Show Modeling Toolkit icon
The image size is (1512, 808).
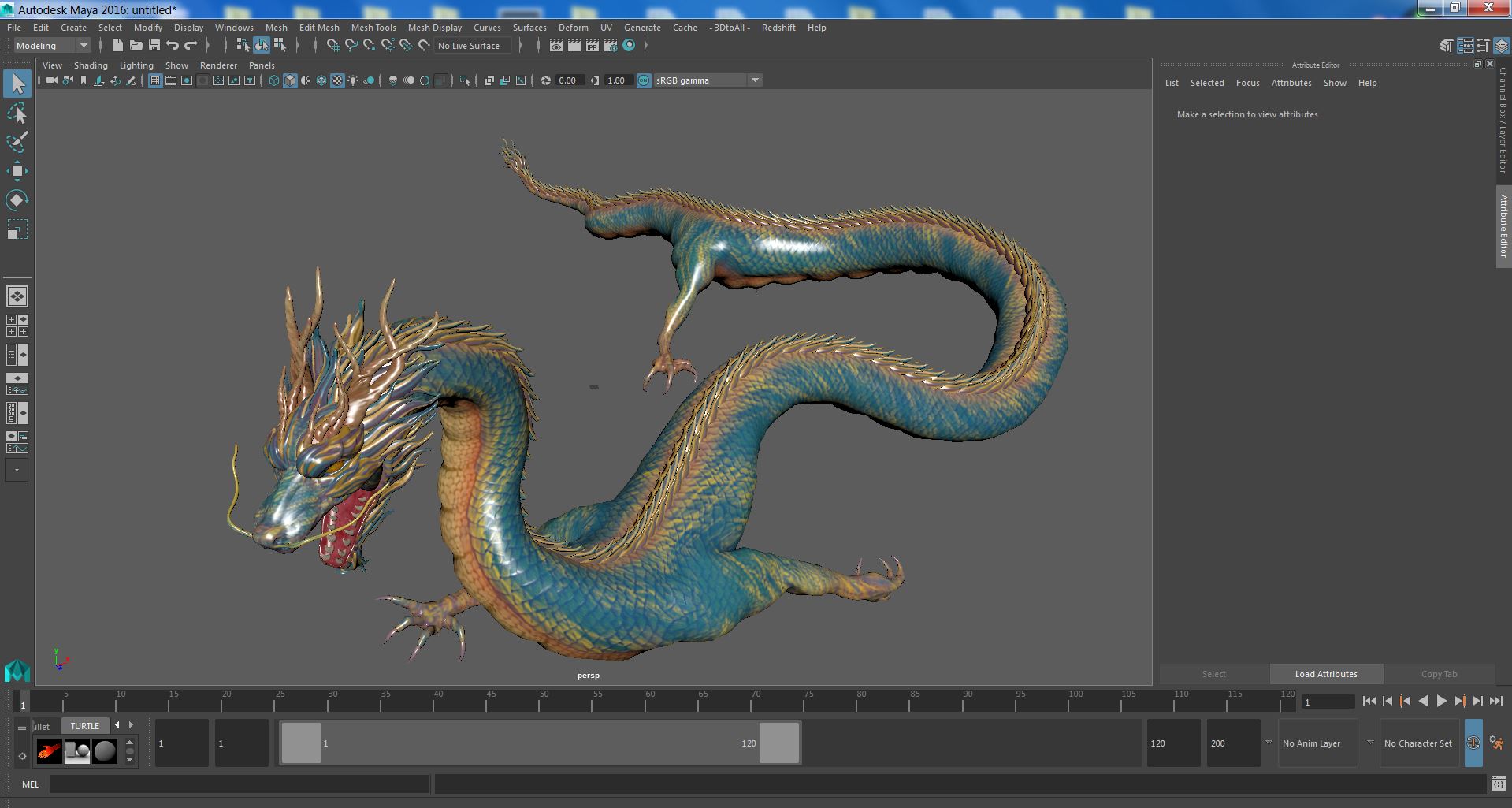1447,46
